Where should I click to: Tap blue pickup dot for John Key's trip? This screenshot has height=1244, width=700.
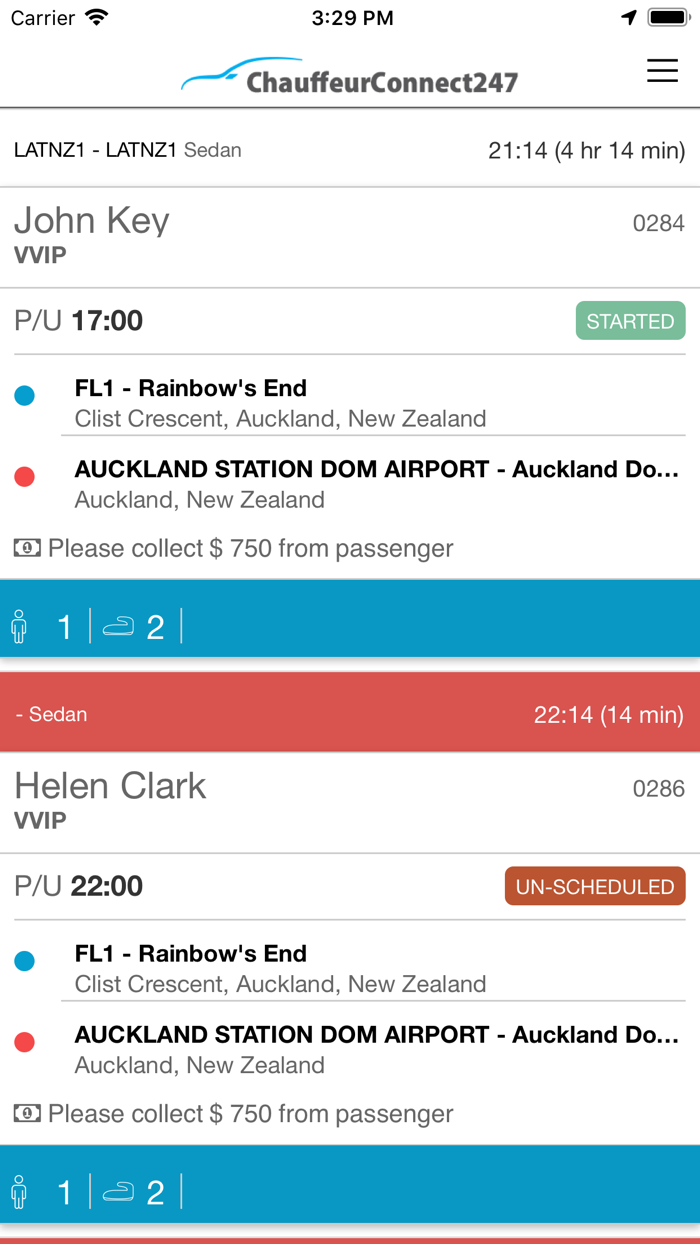click(x=25, y=396)
